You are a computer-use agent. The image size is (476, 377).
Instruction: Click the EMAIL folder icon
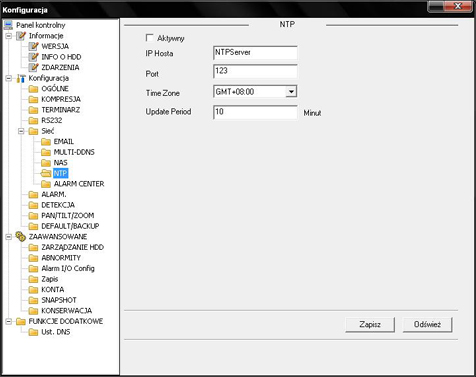pos(46,142)
